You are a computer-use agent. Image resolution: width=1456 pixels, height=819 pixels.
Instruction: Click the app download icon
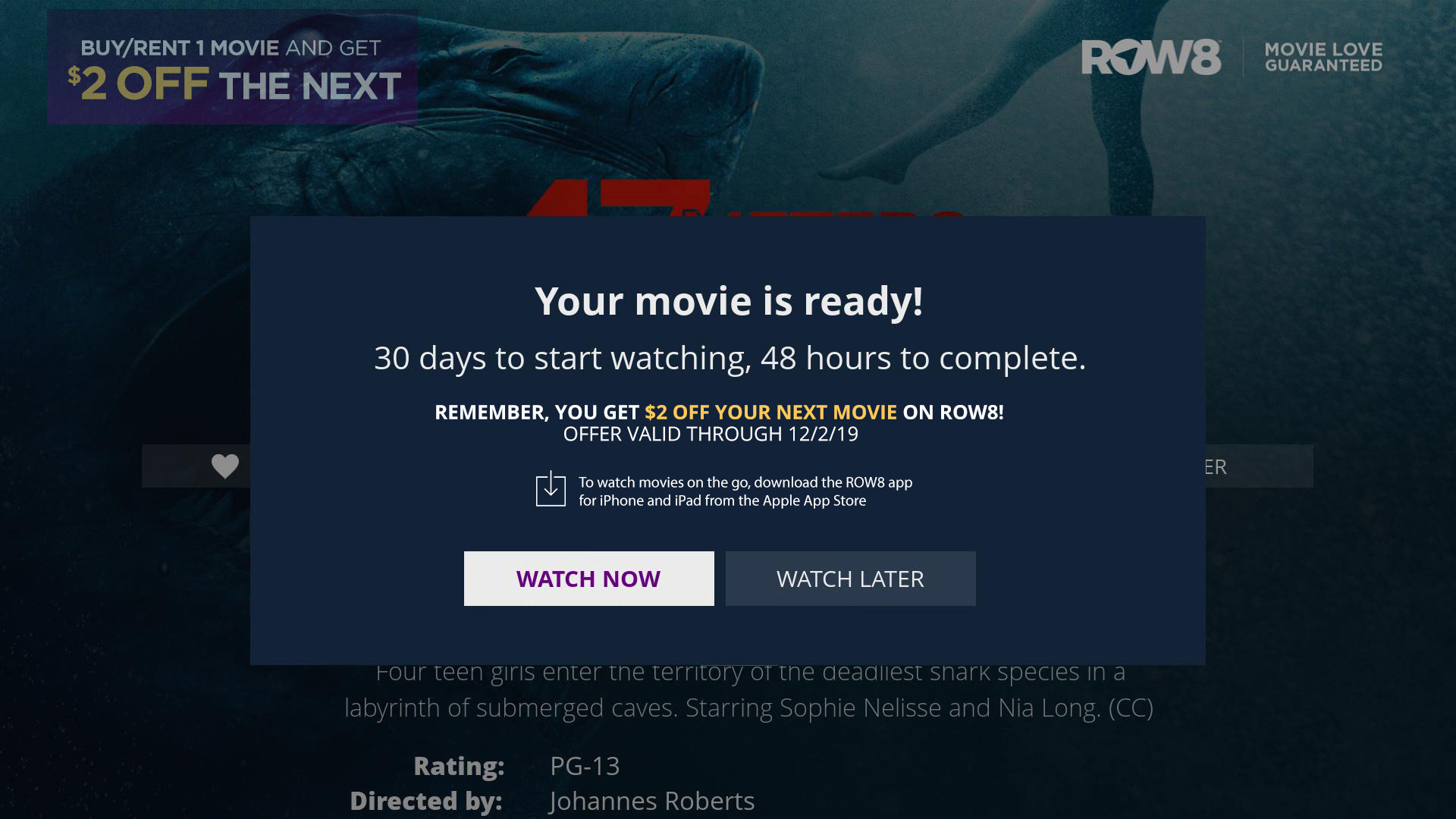click(x=551, y=489)
